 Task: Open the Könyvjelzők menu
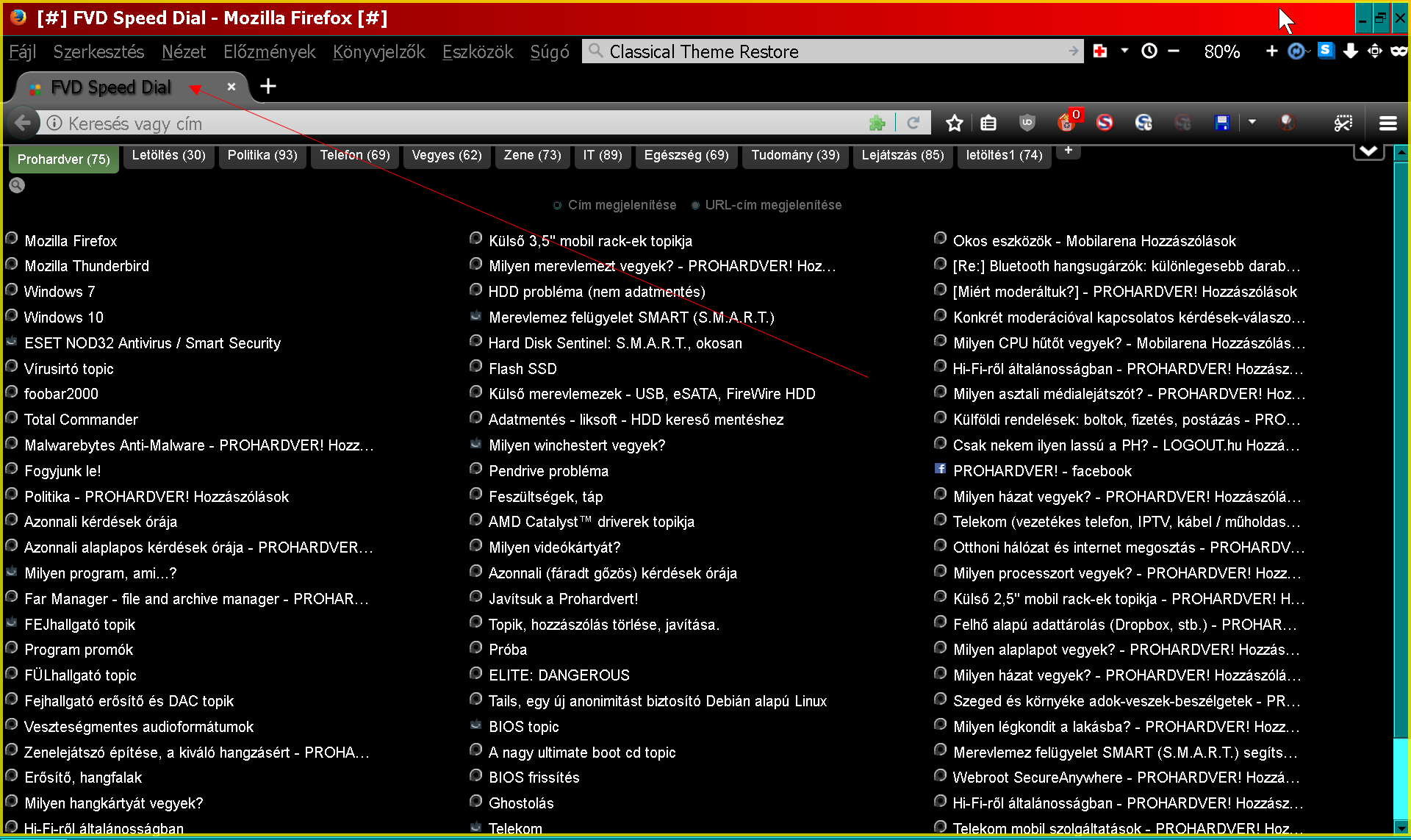[379, 51]
